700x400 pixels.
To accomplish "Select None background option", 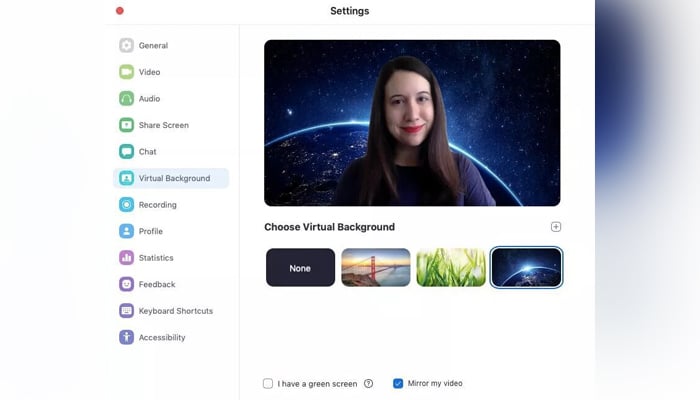I will (300, 267).
